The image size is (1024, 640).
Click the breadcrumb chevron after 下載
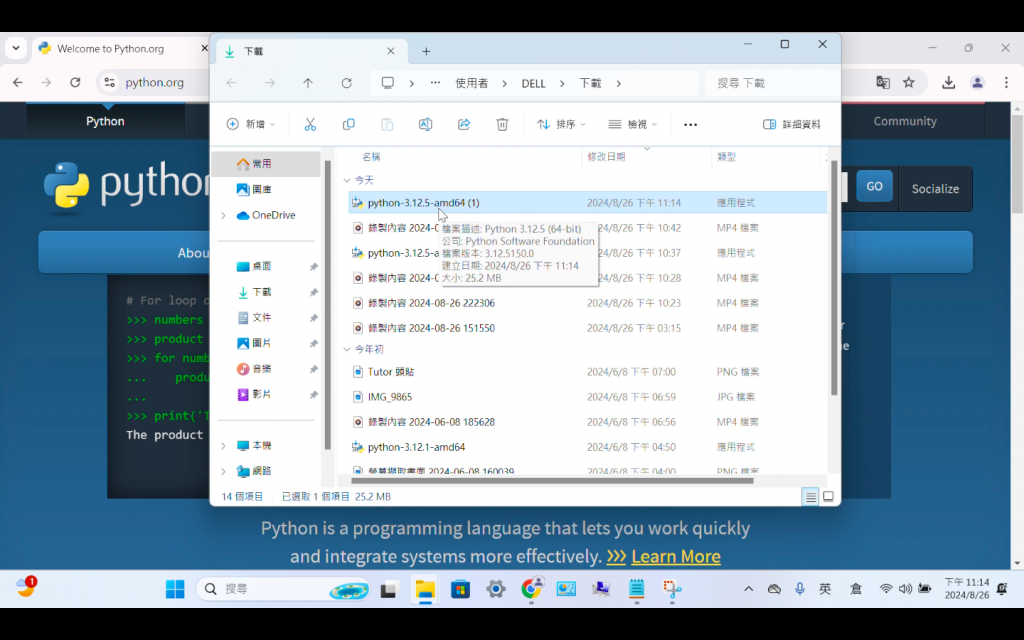point(618,83)
